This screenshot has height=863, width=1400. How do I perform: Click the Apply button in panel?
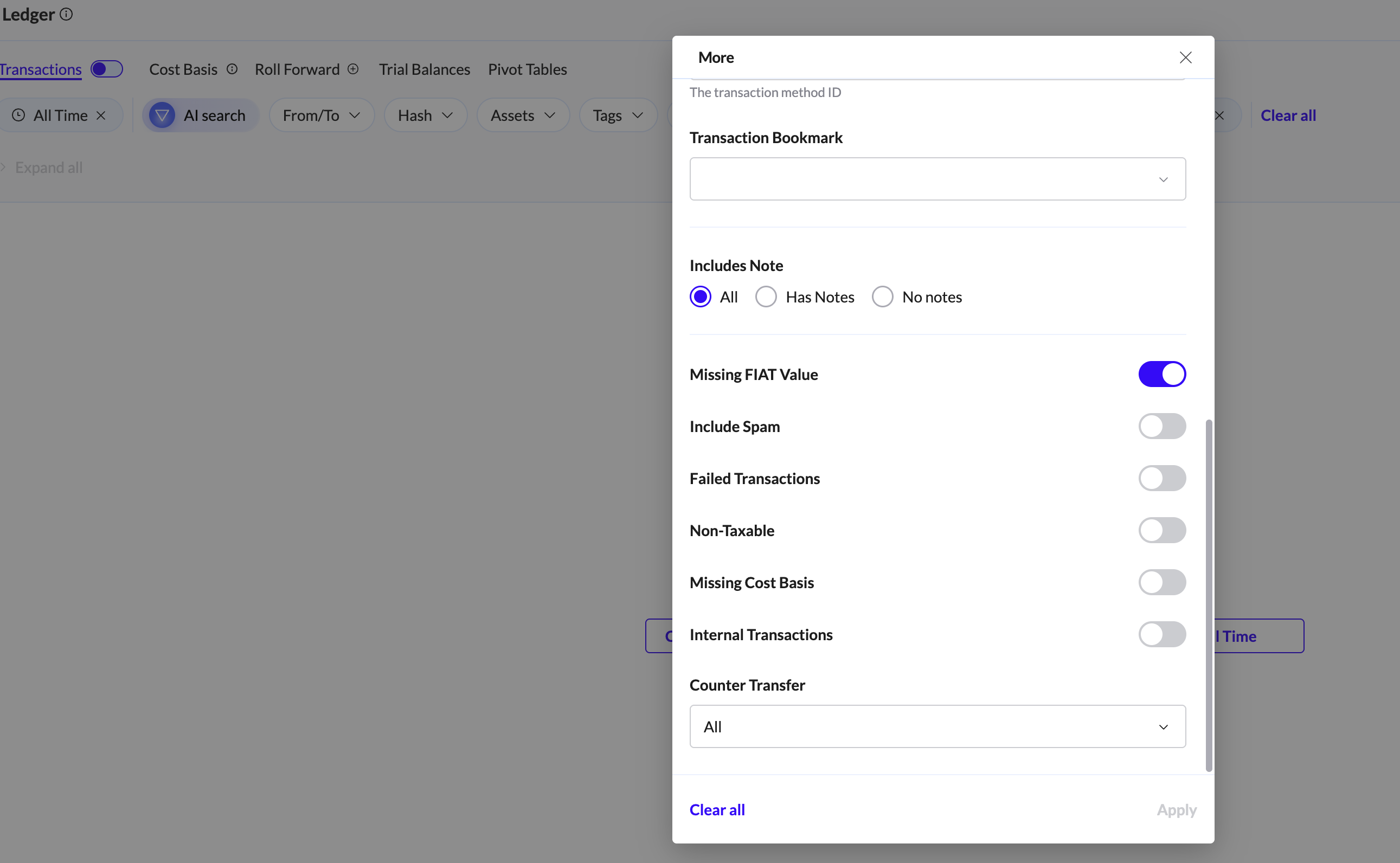point(1176,809)
